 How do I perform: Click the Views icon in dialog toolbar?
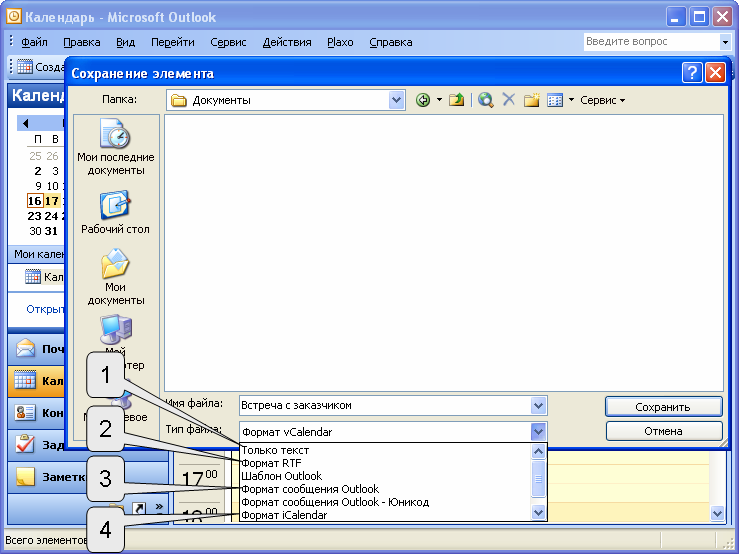555,100
